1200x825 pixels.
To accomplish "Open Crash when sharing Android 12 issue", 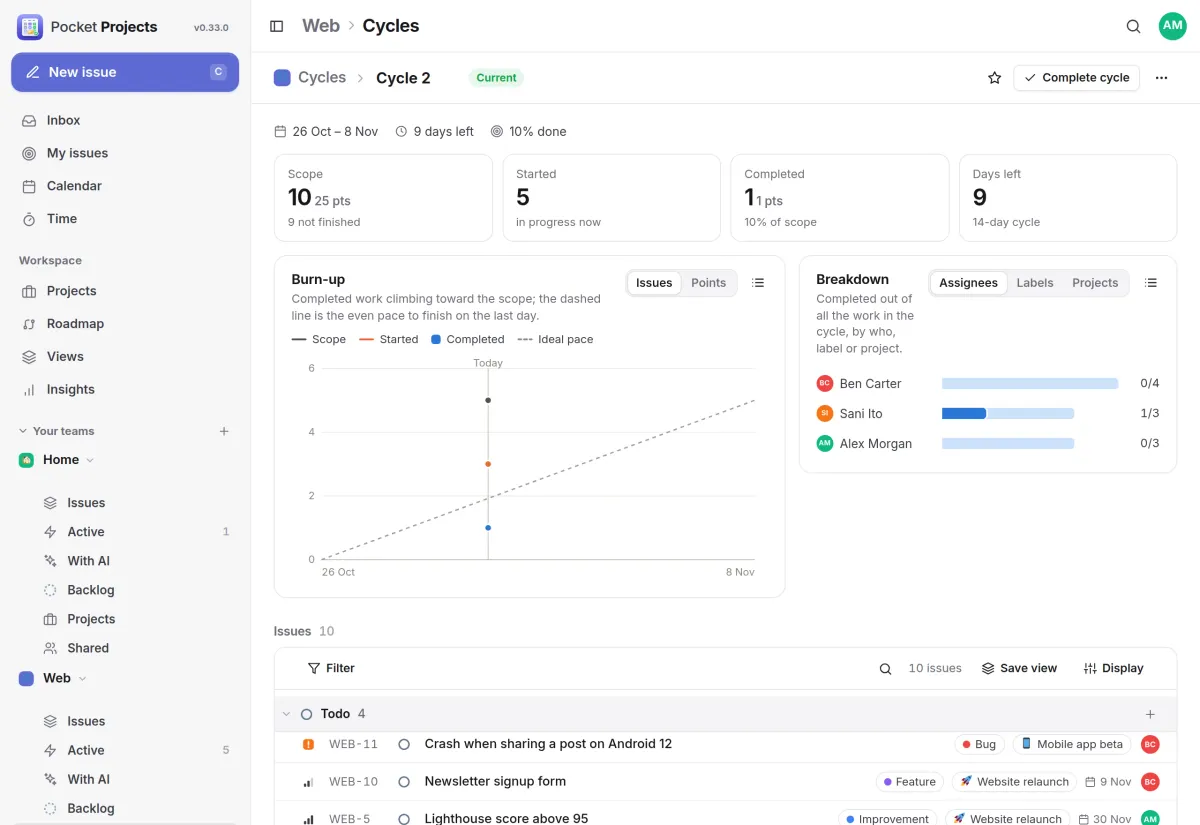I will (548, 744).
